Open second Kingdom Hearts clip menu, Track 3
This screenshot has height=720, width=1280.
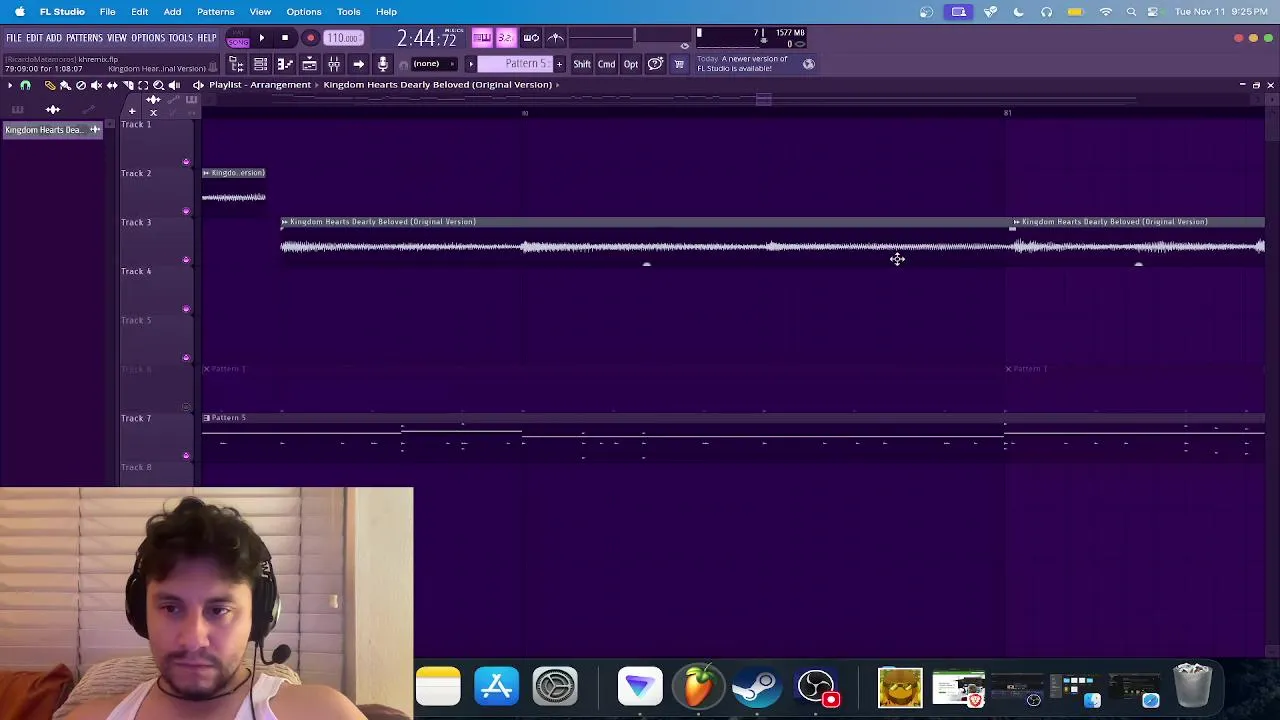click(x=1017, y=222)
